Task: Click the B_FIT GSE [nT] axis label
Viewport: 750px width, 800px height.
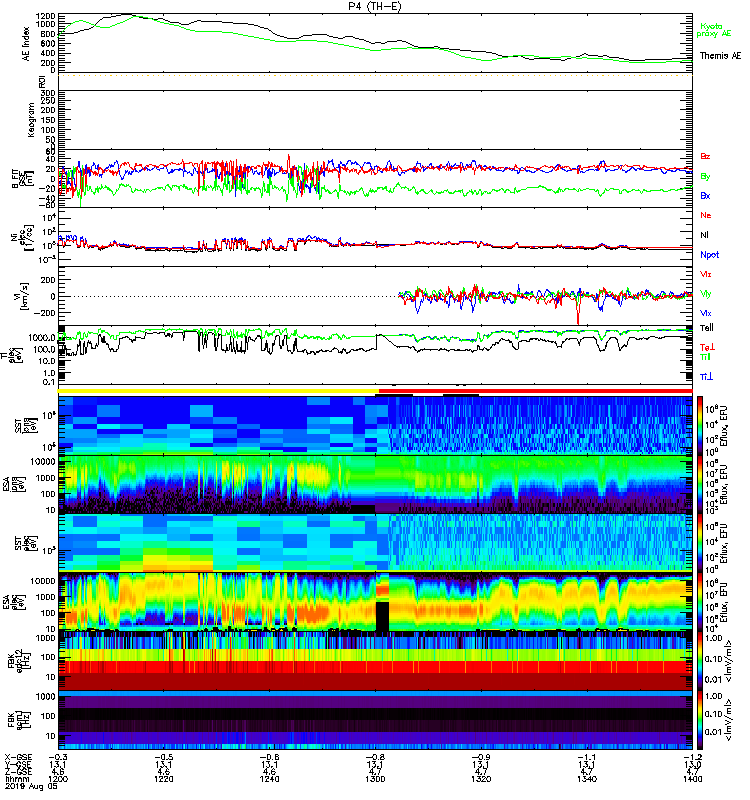Action: [21, 179]
